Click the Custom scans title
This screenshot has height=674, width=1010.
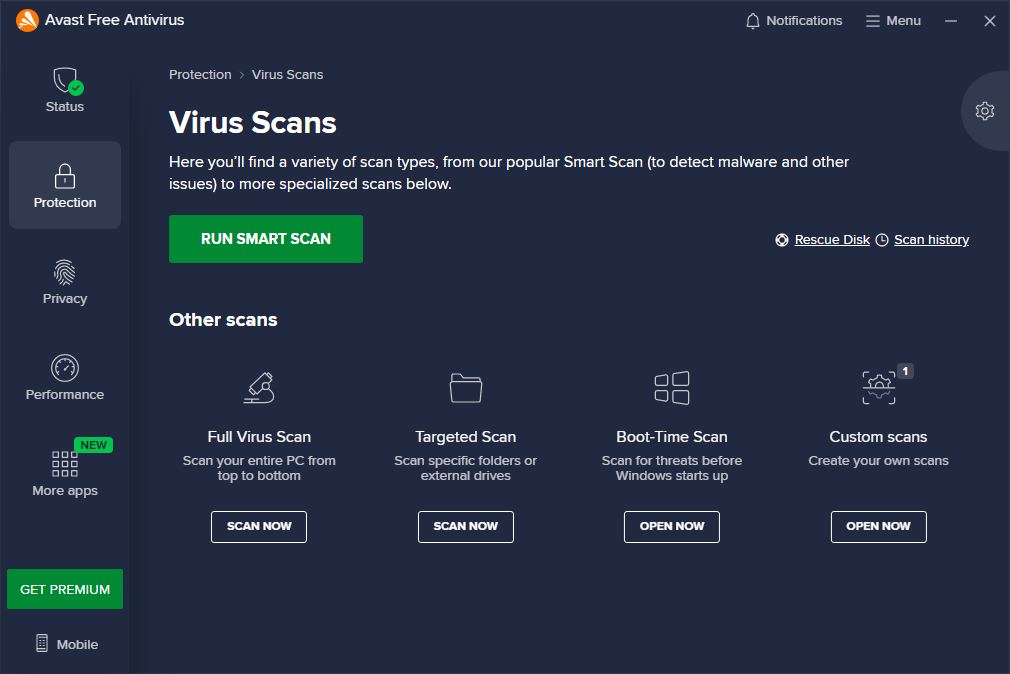[x=879, y=437]
